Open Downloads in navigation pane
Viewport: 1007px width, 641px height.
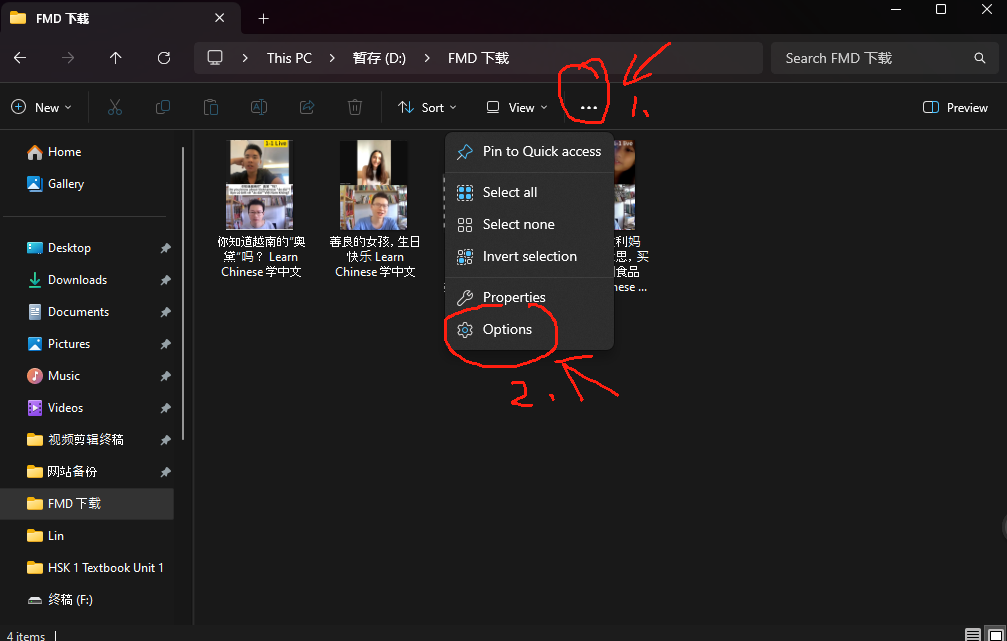coord(77,280)
